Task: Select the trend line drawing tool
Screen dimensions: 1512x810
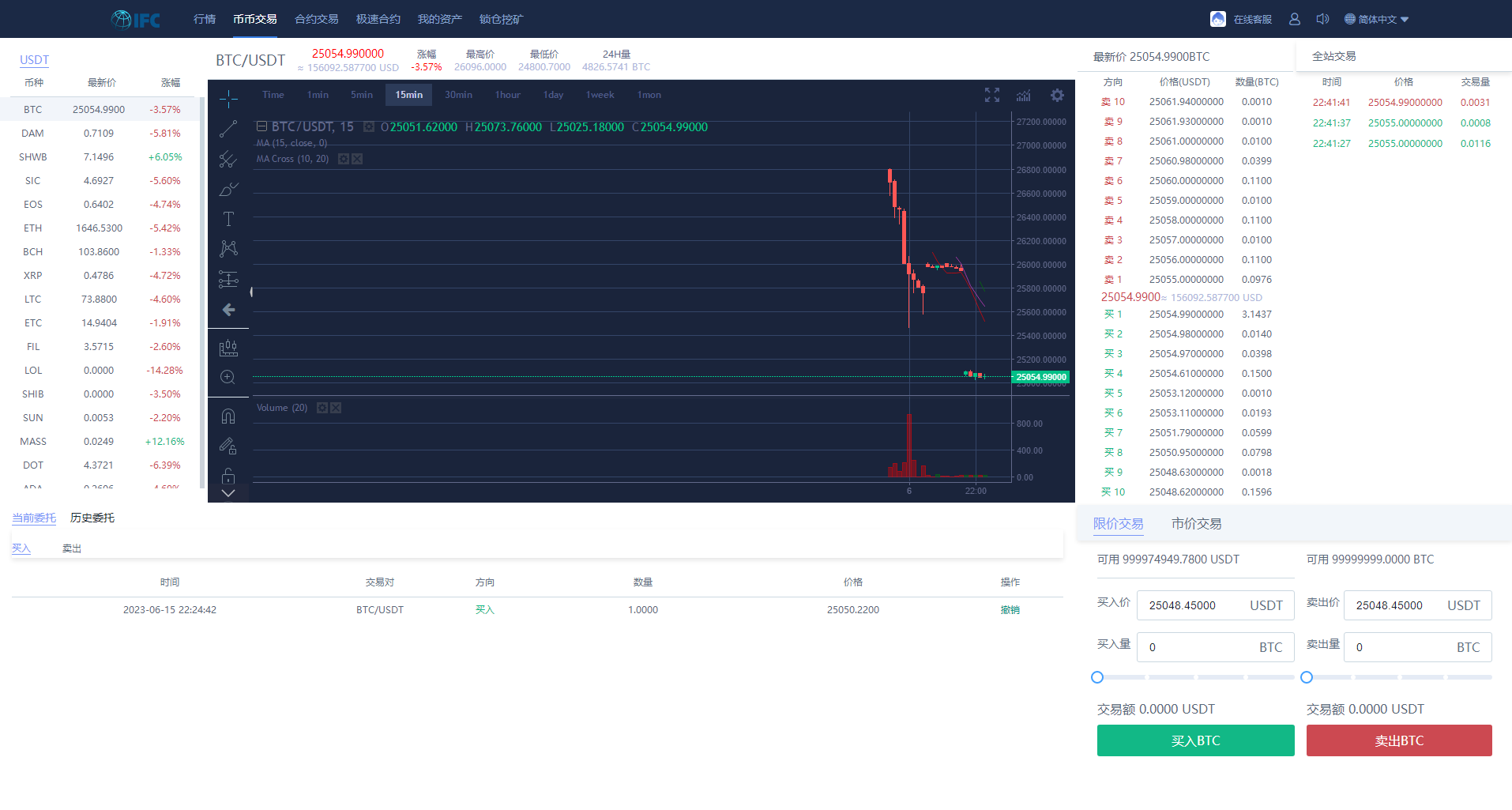Action: (x=228, y=129)
